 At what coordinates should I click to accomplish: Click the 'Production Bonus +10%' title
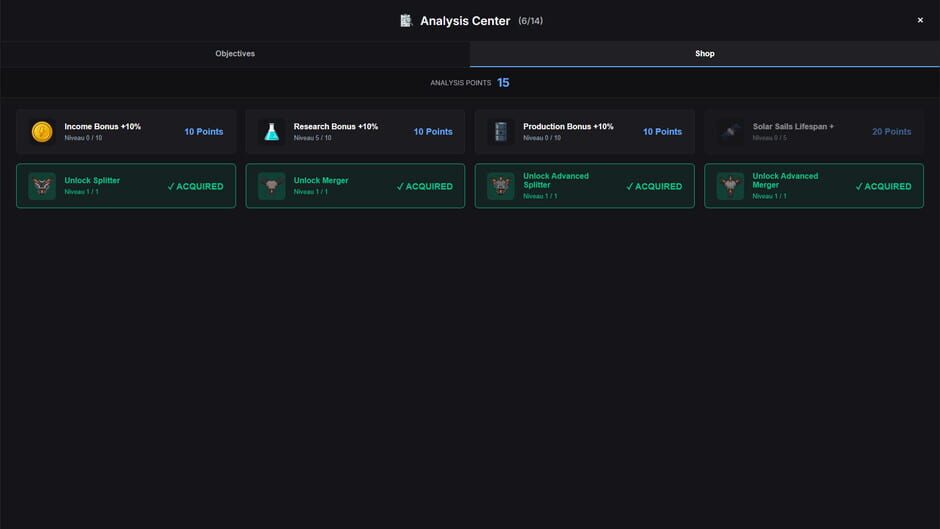coord(568,127)
